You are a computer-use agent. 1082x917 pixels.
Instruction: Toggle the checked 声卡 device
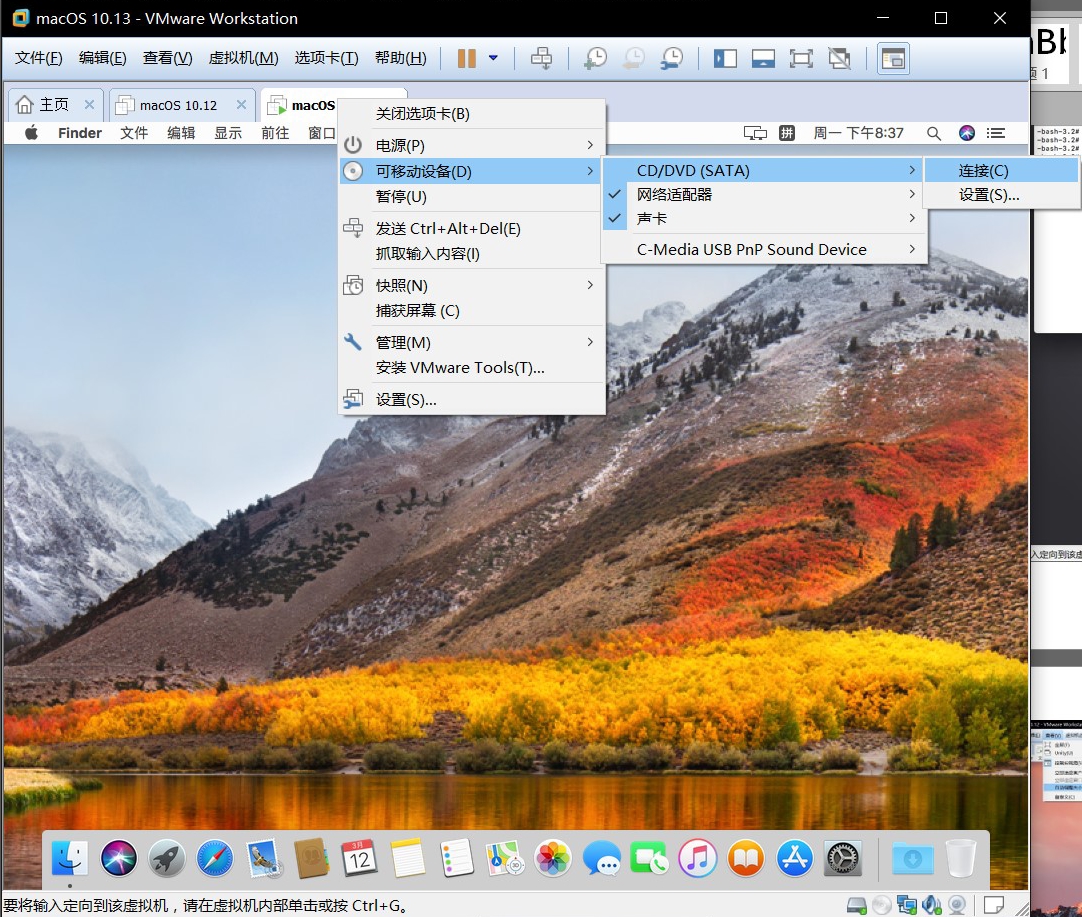[764, 219]
